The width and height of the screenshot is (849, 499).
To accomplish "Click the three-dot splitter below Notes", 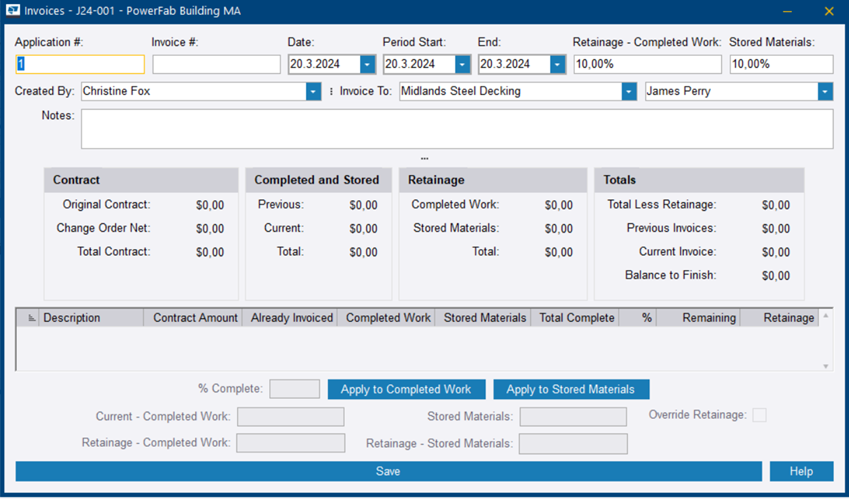I will pyautogui.click(x=424, y=158).
